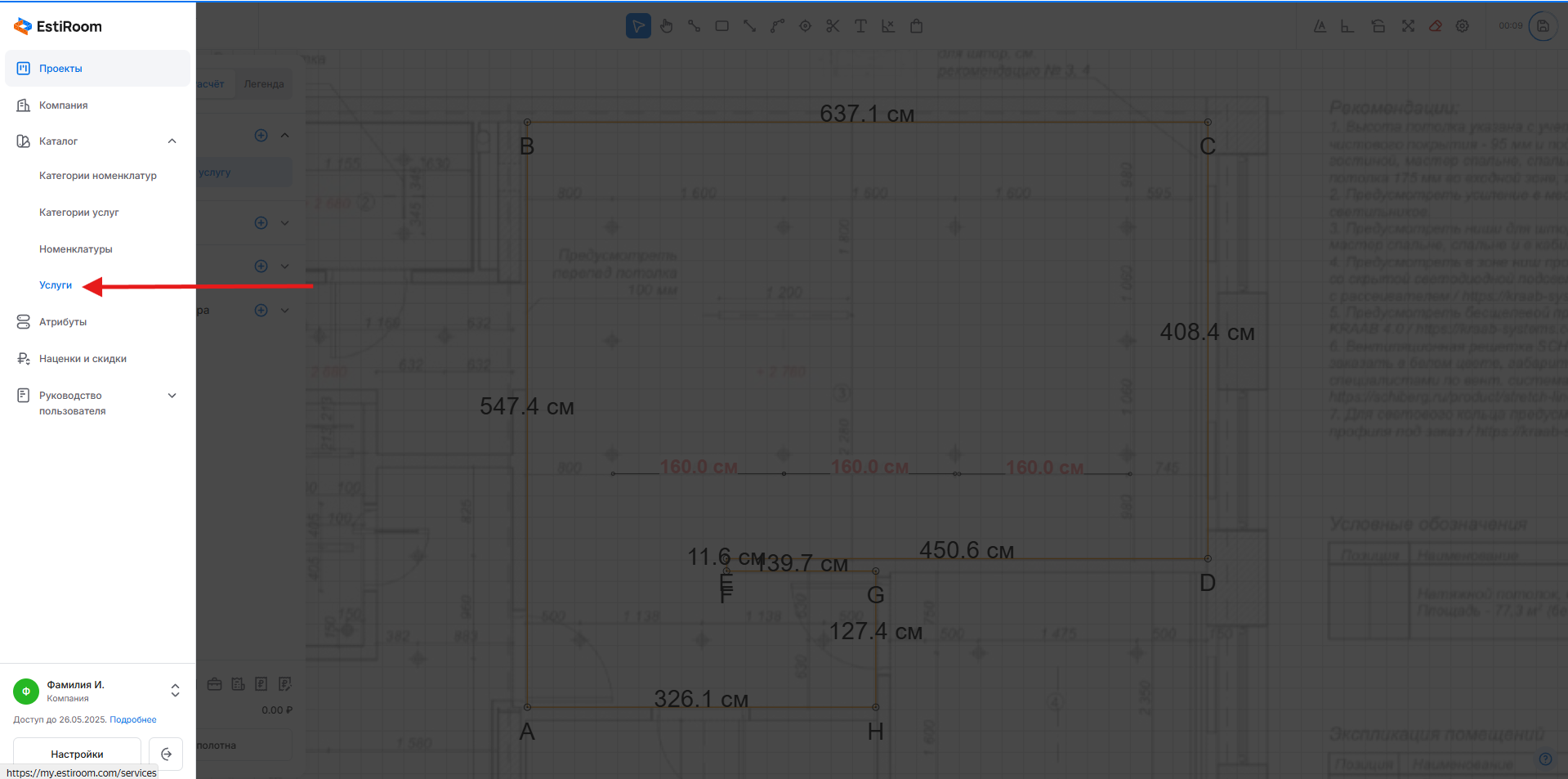Click the save project icon
The image size is (1568, 779).
[1543, 26]
